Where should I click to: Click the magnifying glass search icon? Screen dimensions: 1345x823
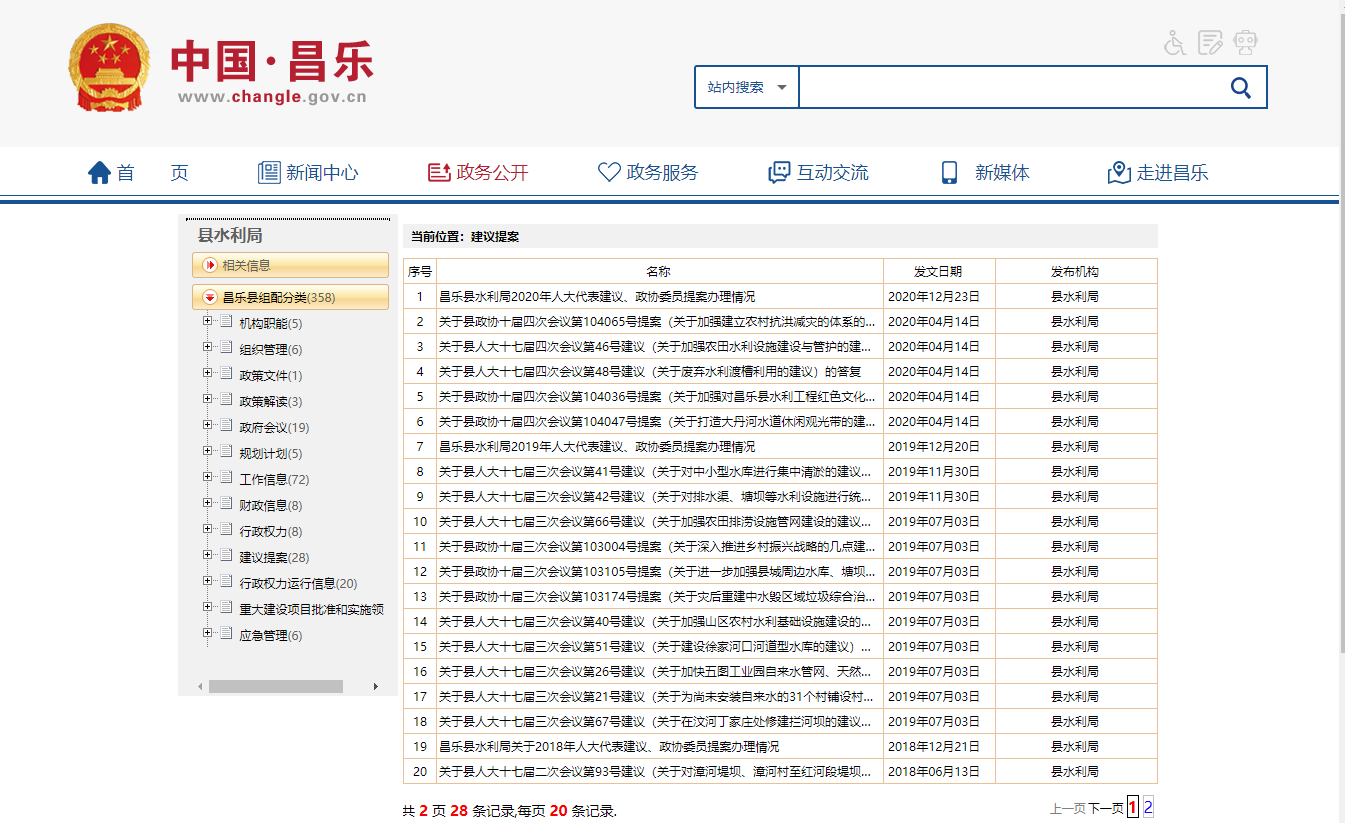click(x=1240, y=88)
